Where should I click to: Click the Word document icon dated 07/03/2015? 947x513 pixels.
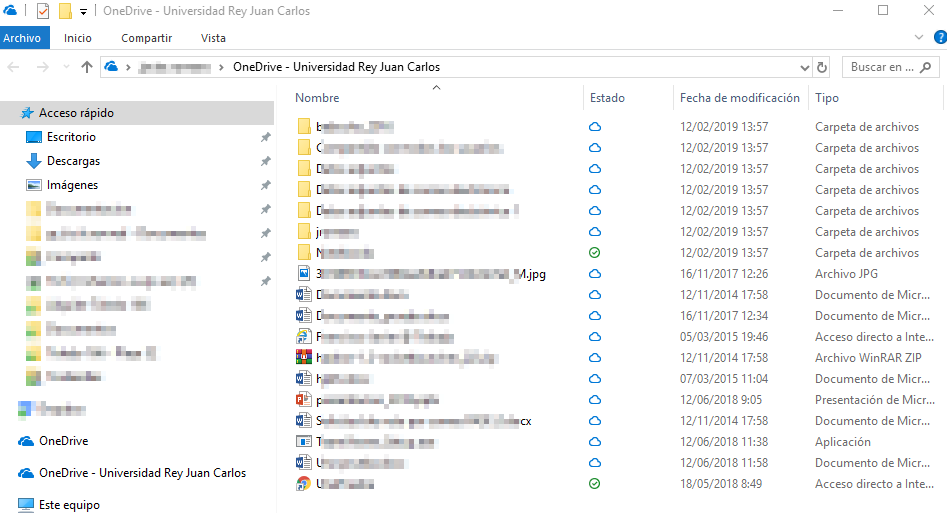click(x=304, y=379)
